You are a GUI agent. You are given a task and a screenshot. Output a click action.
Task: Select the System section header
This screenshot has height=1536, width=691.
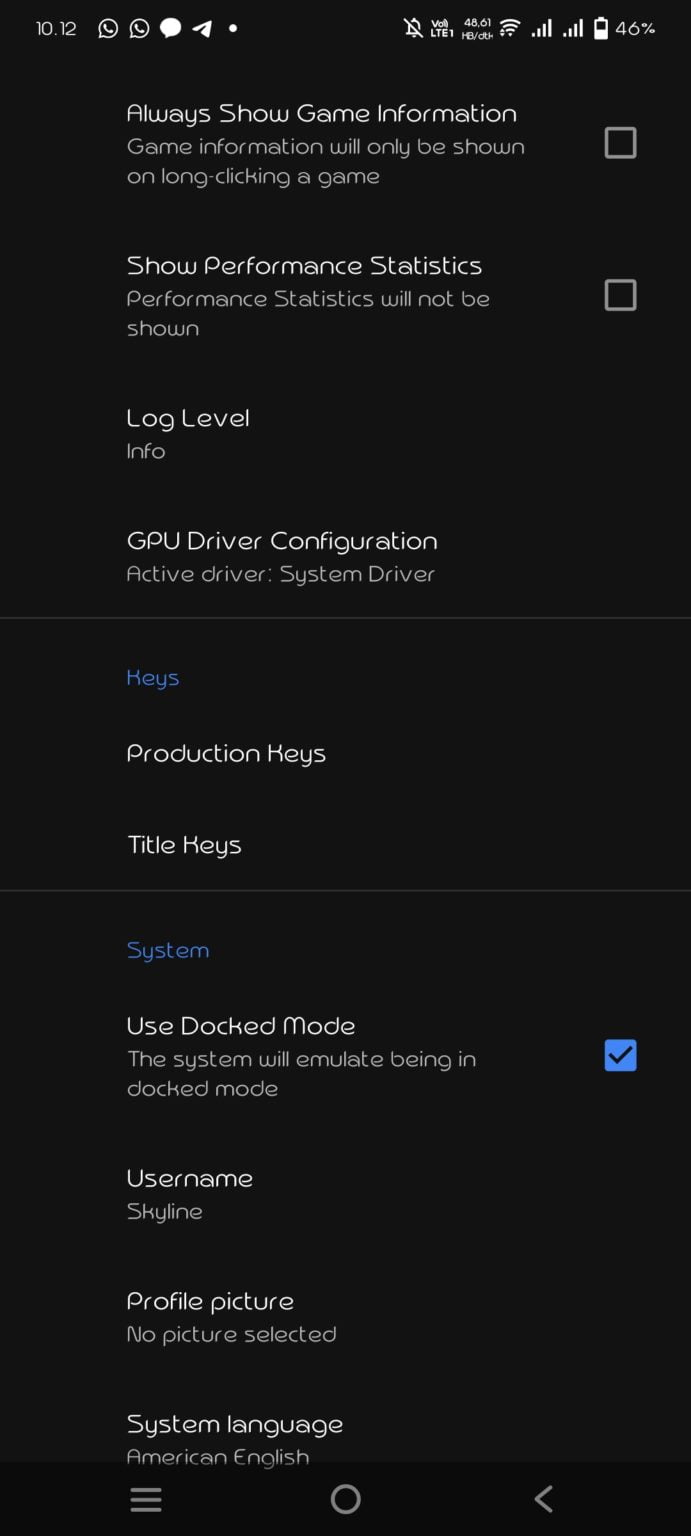point(167,950)
